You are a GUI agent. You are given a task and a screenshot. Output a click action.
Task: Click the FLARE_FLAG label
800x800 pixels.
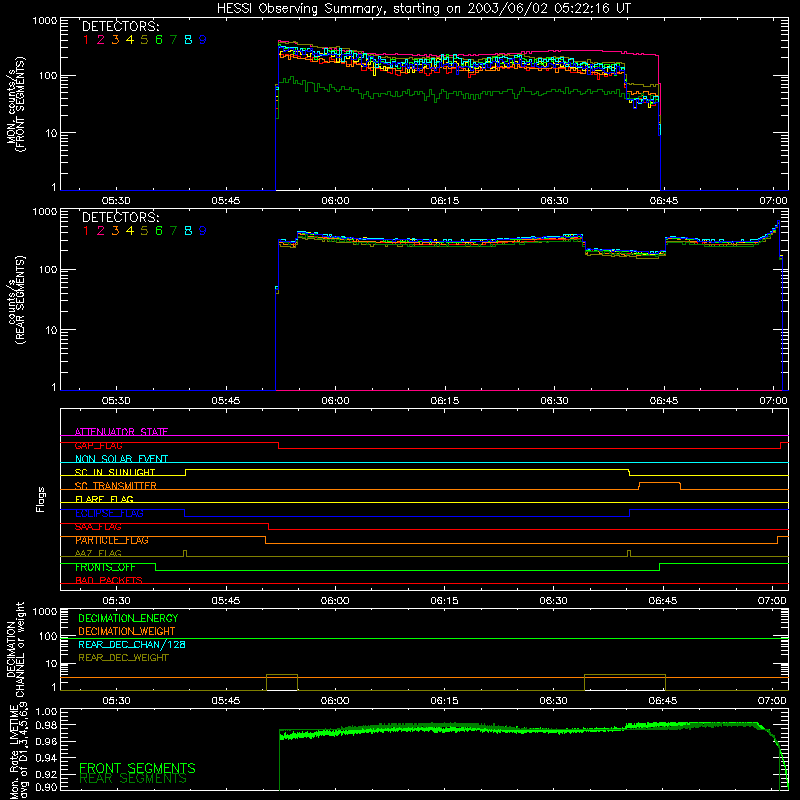coord(104,499)
